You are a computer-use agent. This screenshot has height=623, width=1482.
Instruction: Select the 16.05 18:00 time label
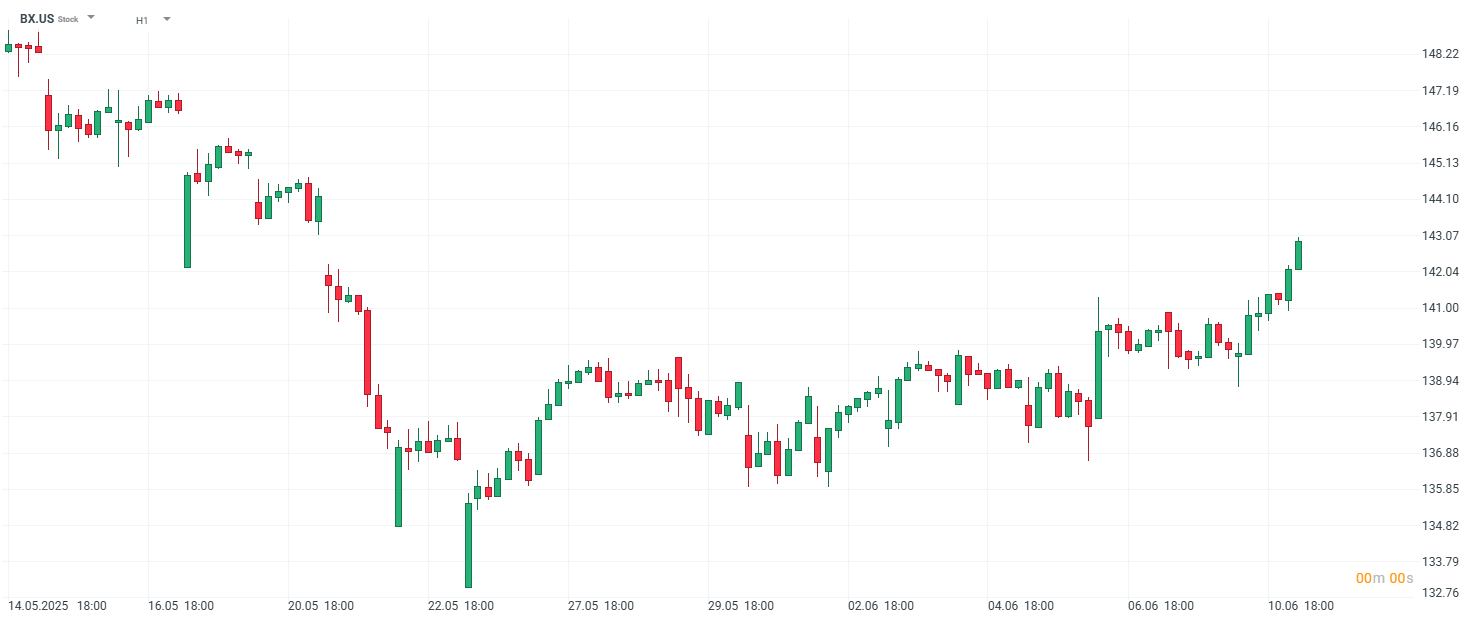[181, 606]
